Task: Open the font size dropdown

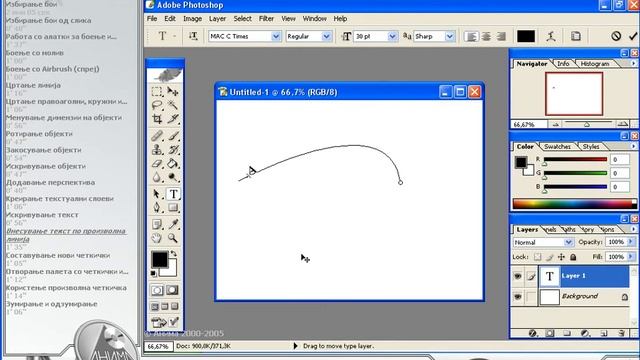Action: (392, 36)
